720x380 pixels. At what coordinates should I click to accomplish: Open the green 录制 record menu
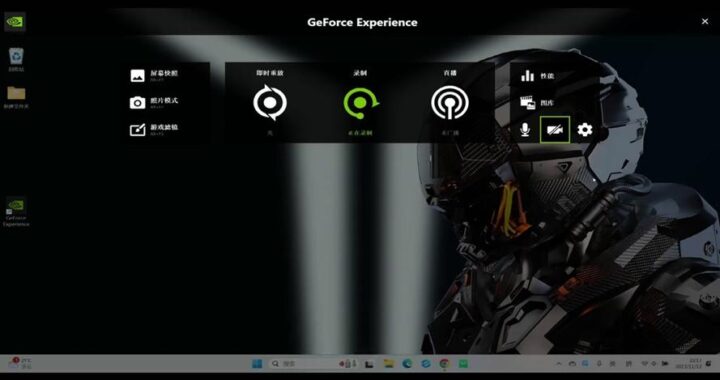click(x=360, y=102)
